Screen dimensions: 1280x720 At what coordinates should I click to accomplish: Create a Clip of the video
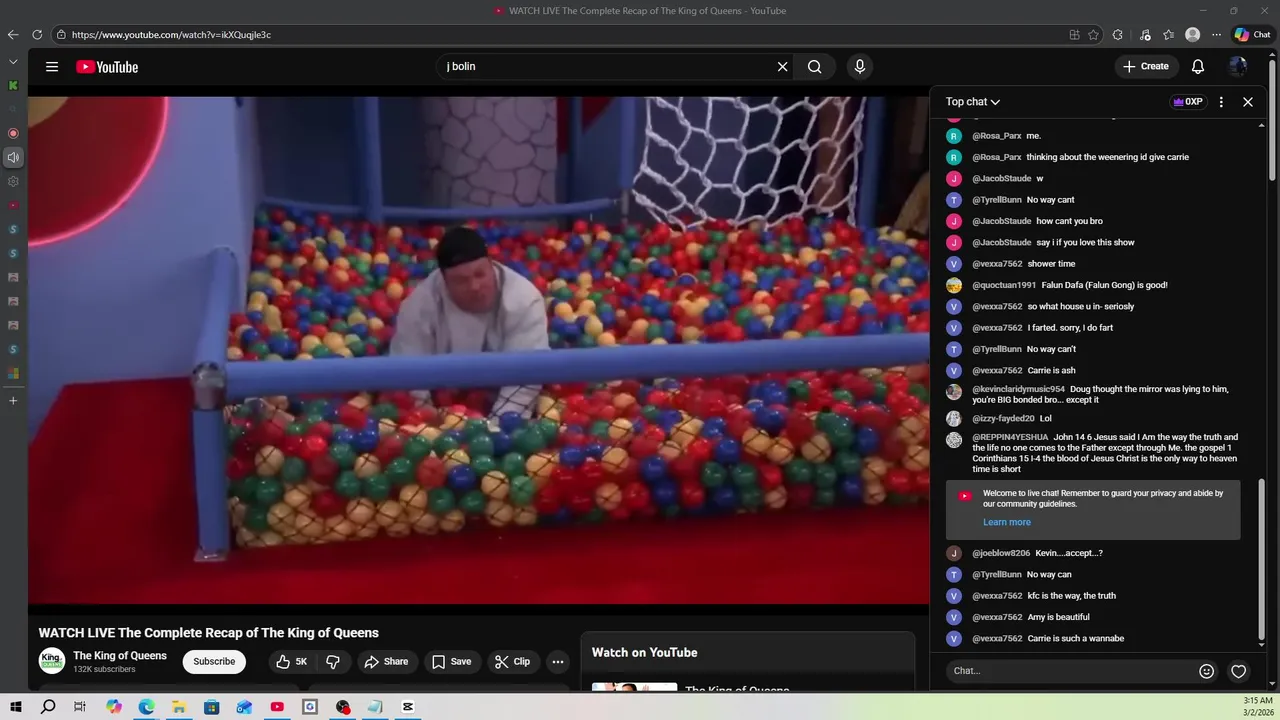click(512, 661)
